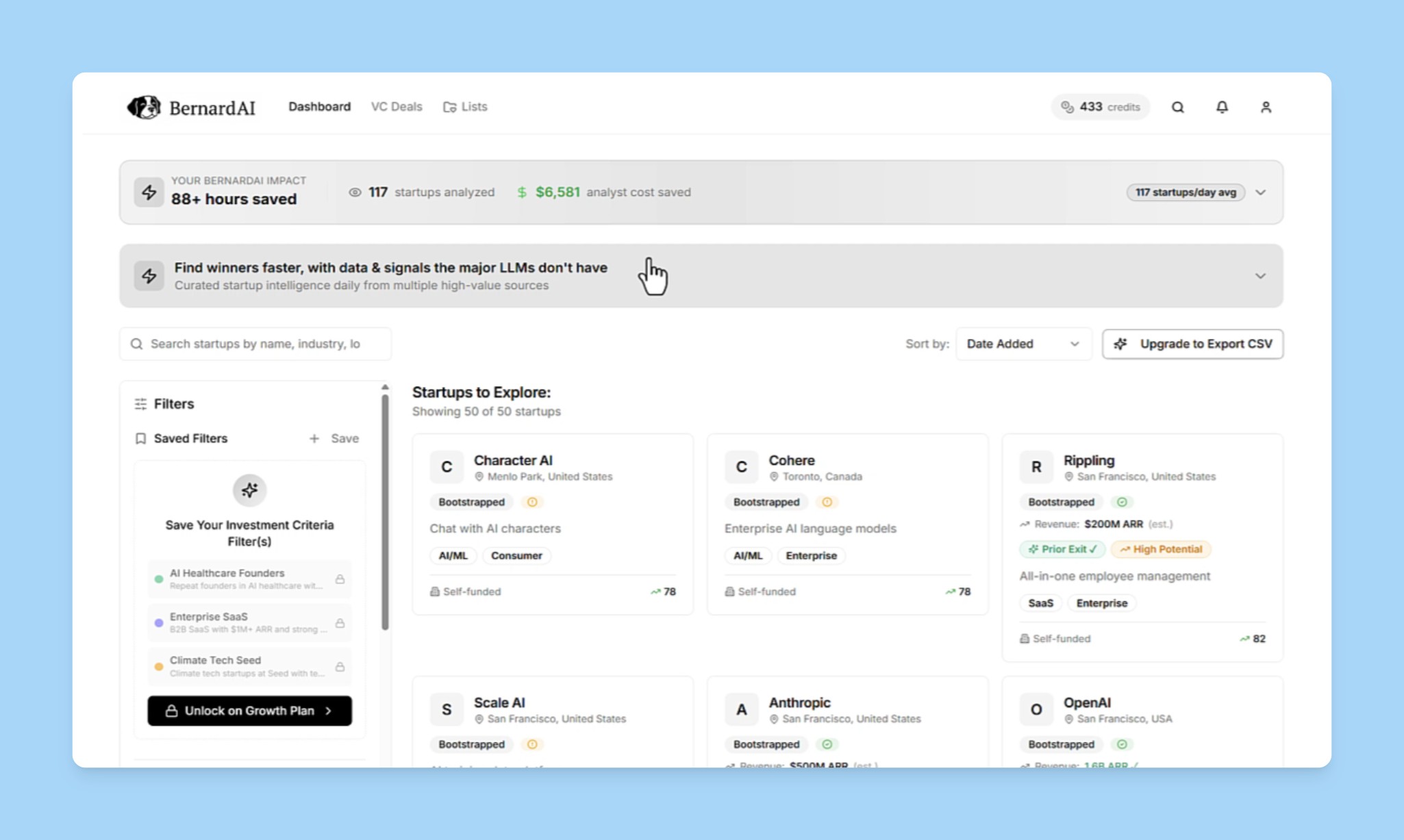
Task: Click the Save filter button
Action: 334,438
